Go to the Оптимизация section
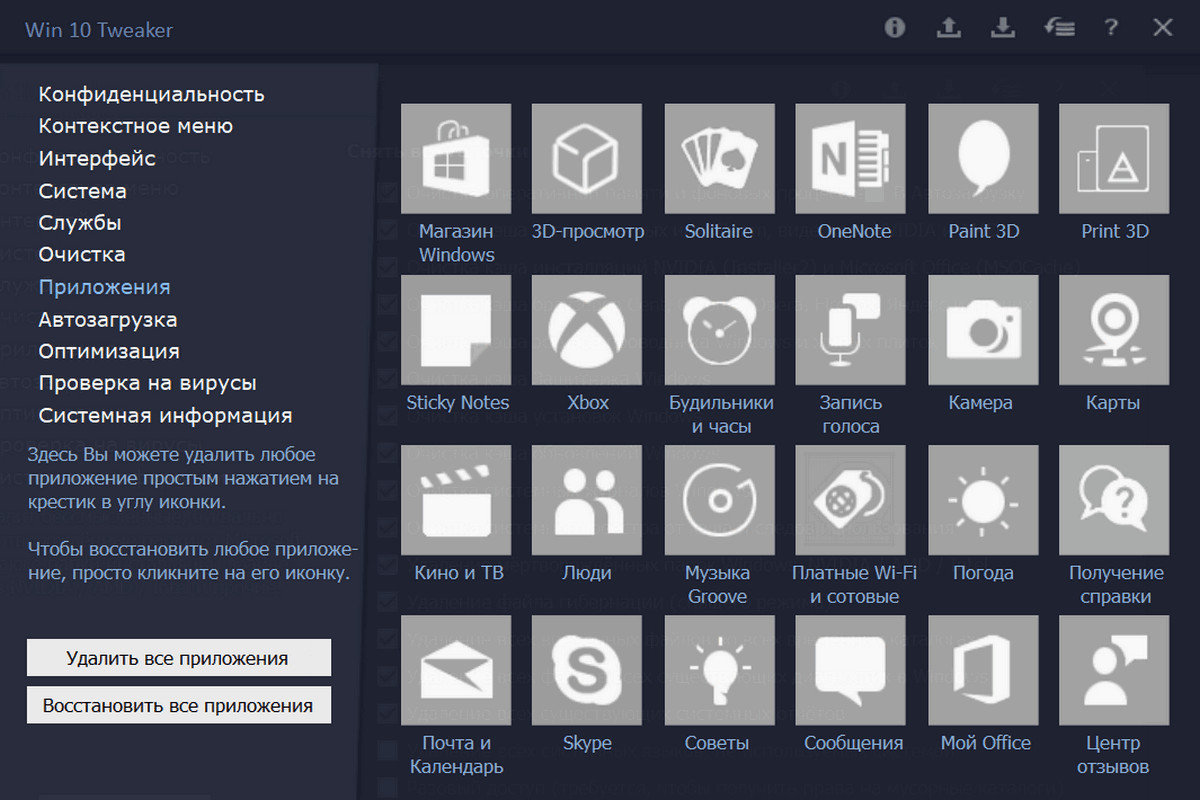 pos(109,351)
